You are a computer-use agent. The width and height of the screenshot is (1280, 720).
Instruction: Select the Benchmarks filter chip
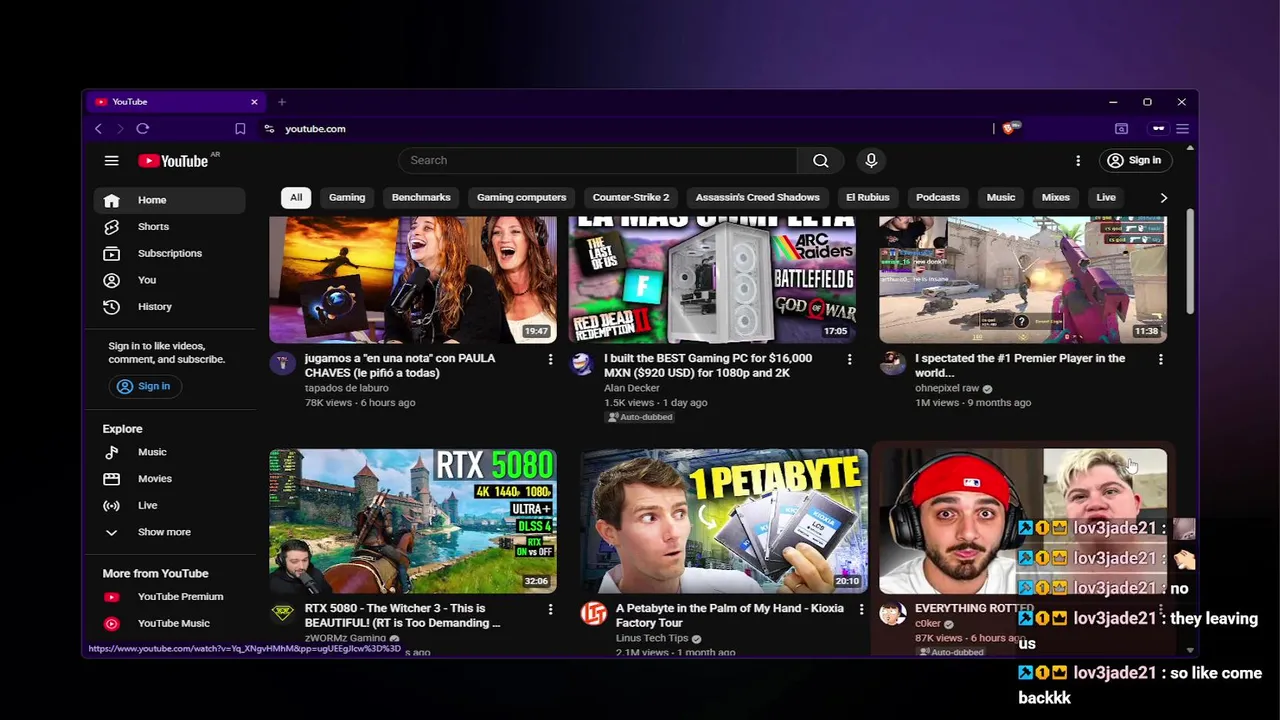tap(421, 197)
